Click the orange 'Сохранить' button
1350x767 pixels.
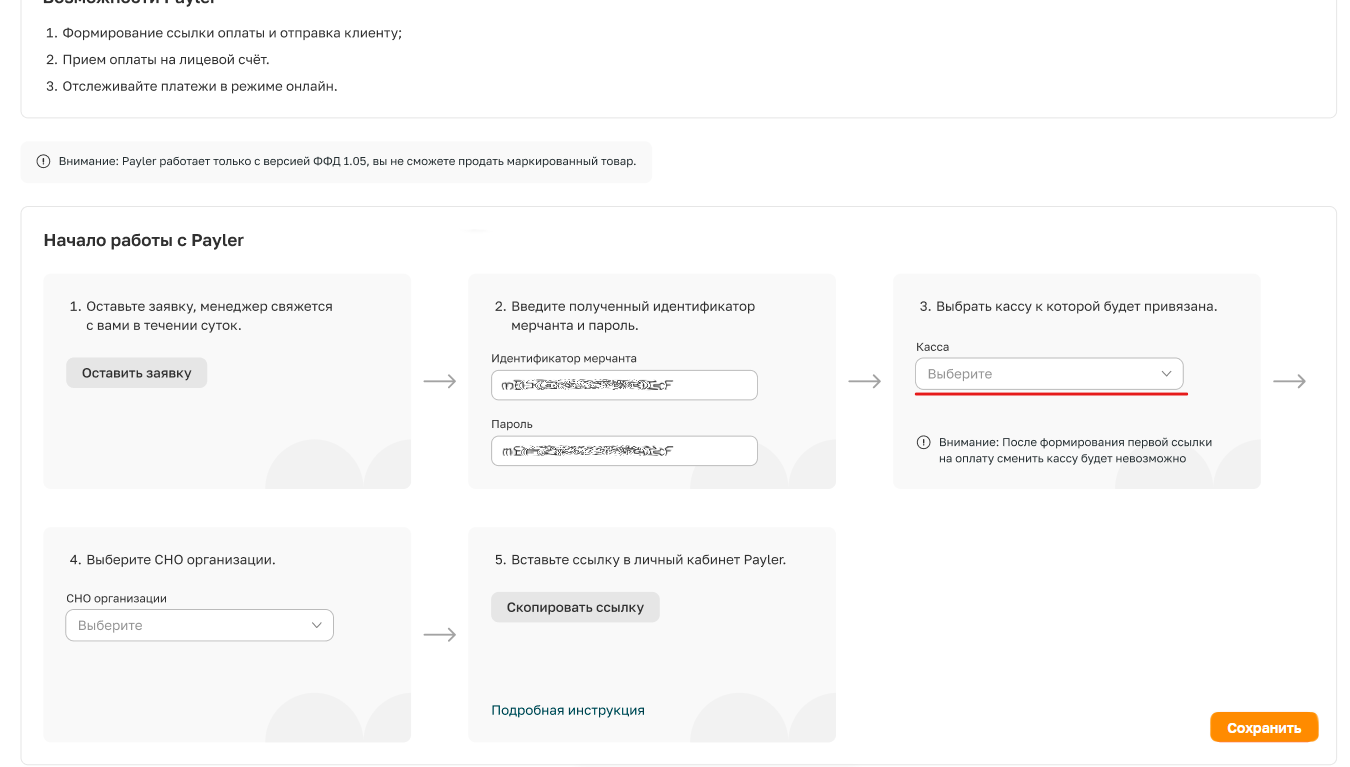(1264, 728)
